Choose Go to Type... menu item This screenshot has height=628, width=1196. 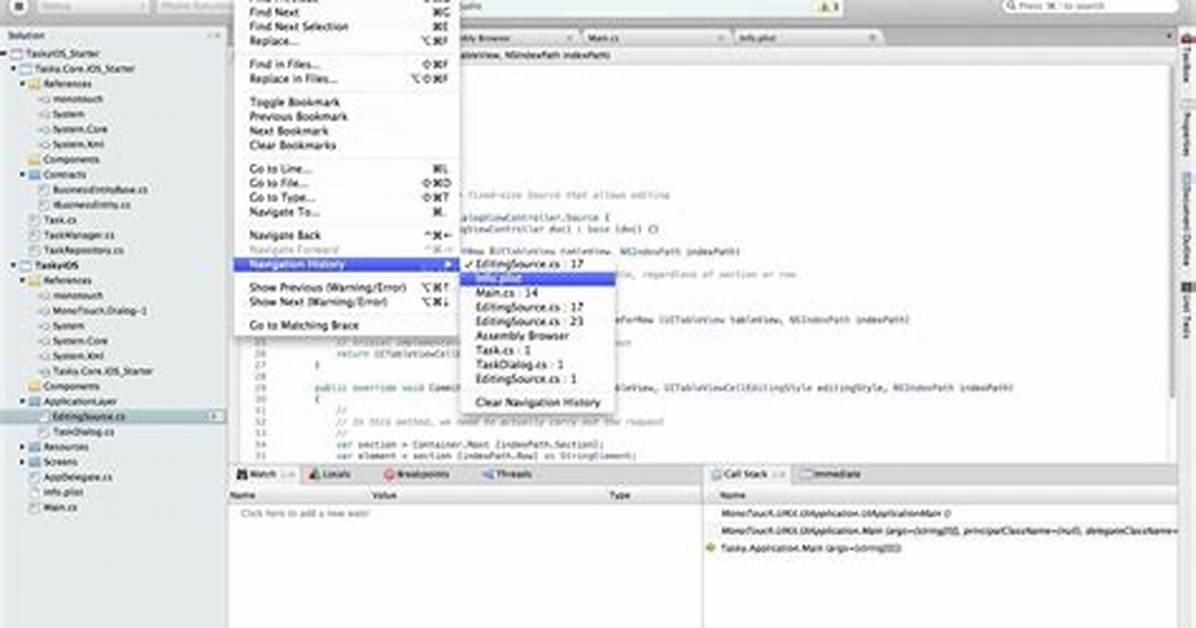(x=349, y=198)
